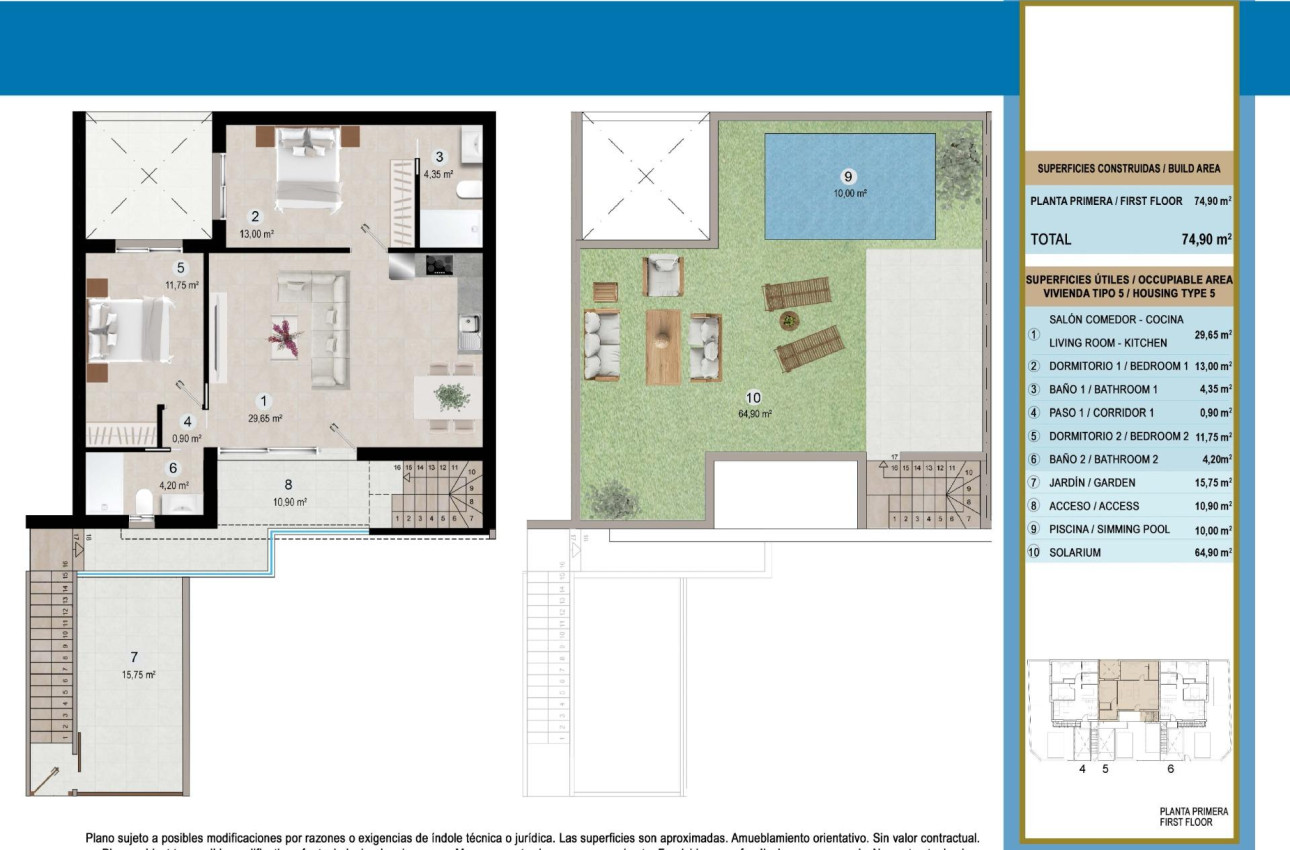1290x850 pixels.
Task: Click corridor label '0,90 m²' on the plan
Action: tap(186, 438)
